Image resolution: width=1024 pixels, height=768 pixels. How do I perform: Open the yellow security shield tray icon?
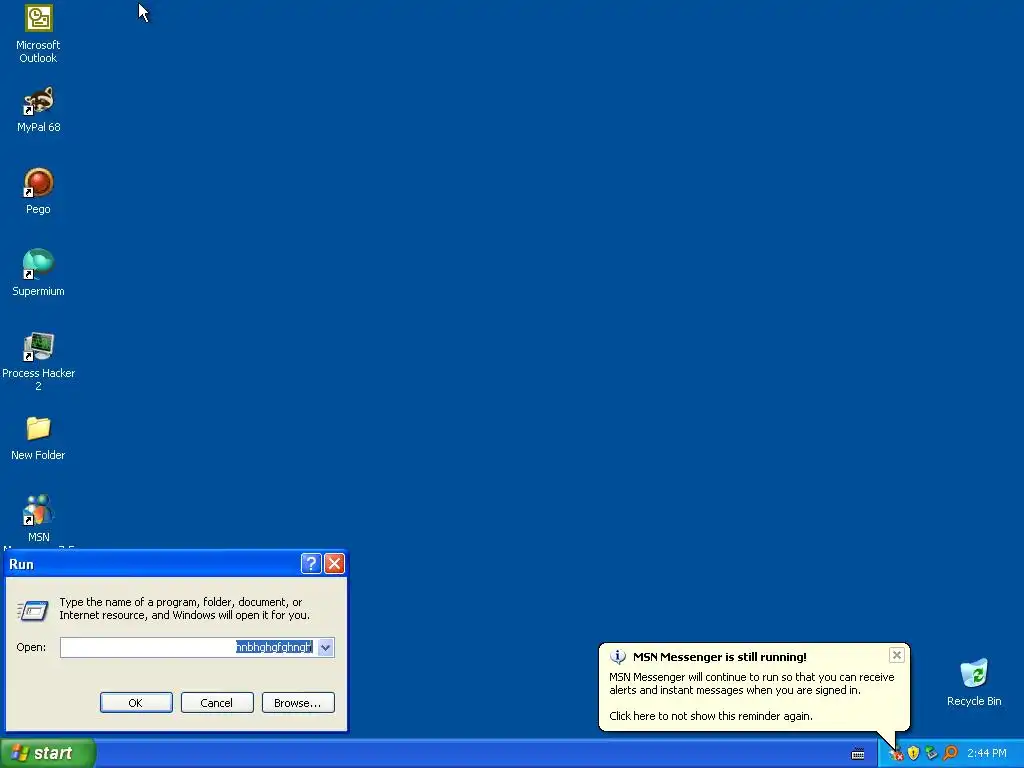click(914, 753)
